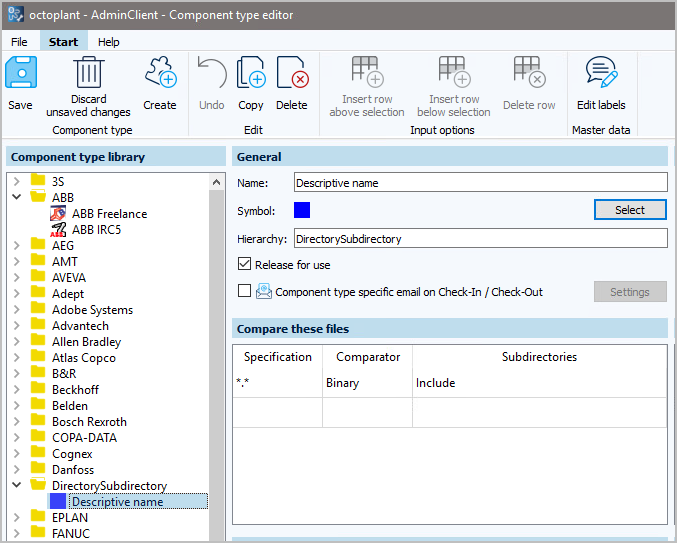Image resolution: width=677 pixels, height=543 pixels.
Task: Click Insert row below selection icon
Action: pos(454,72)
